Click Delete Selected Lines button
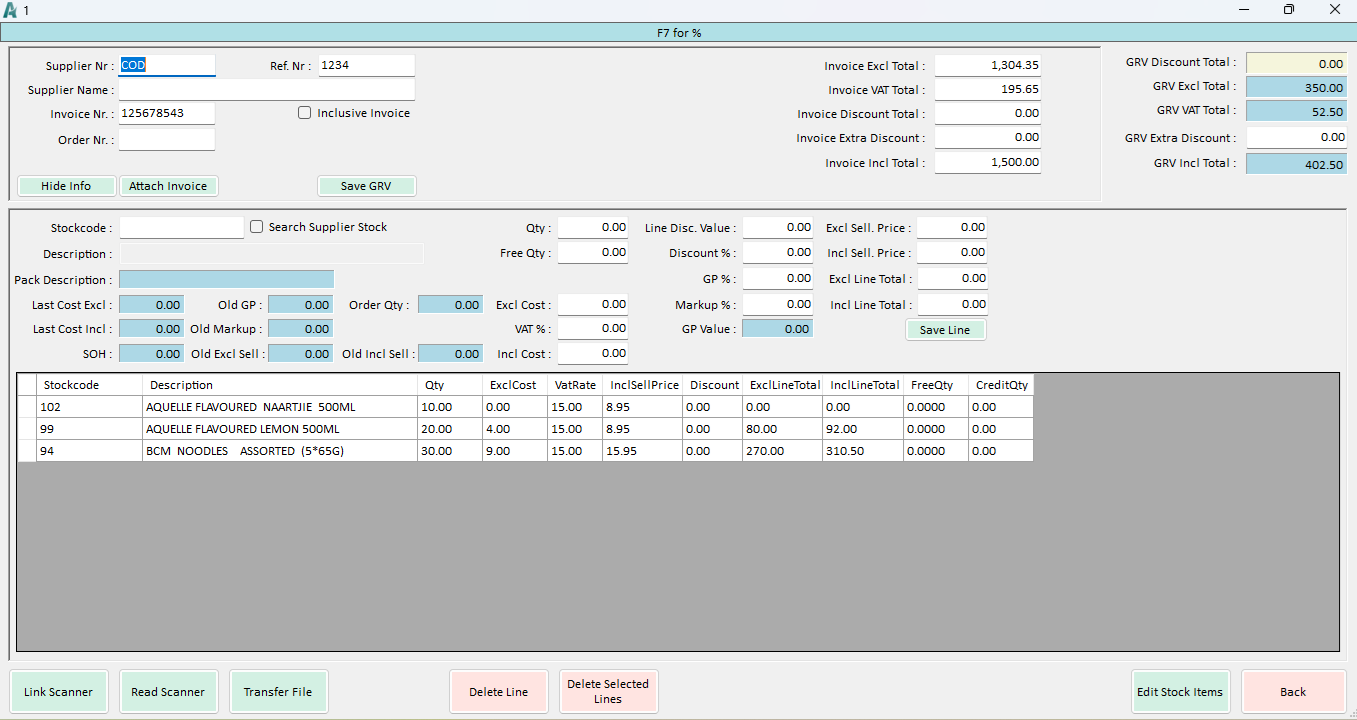Image resolution: width=1357 pixels, height=720 pixels. [x=608, y=692]
